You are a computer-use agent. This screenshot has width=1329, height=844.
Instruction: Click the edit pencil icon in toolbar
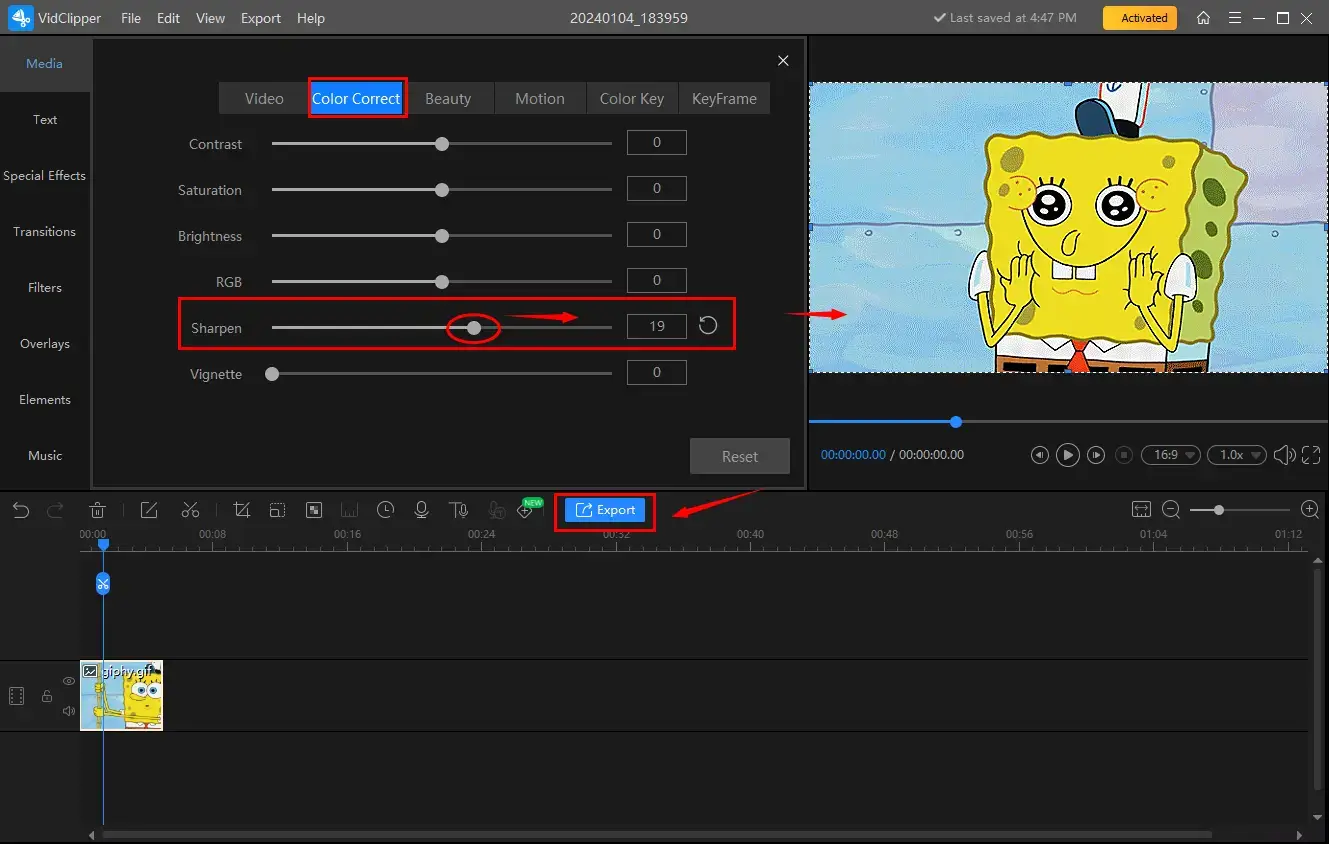(149, 510)
